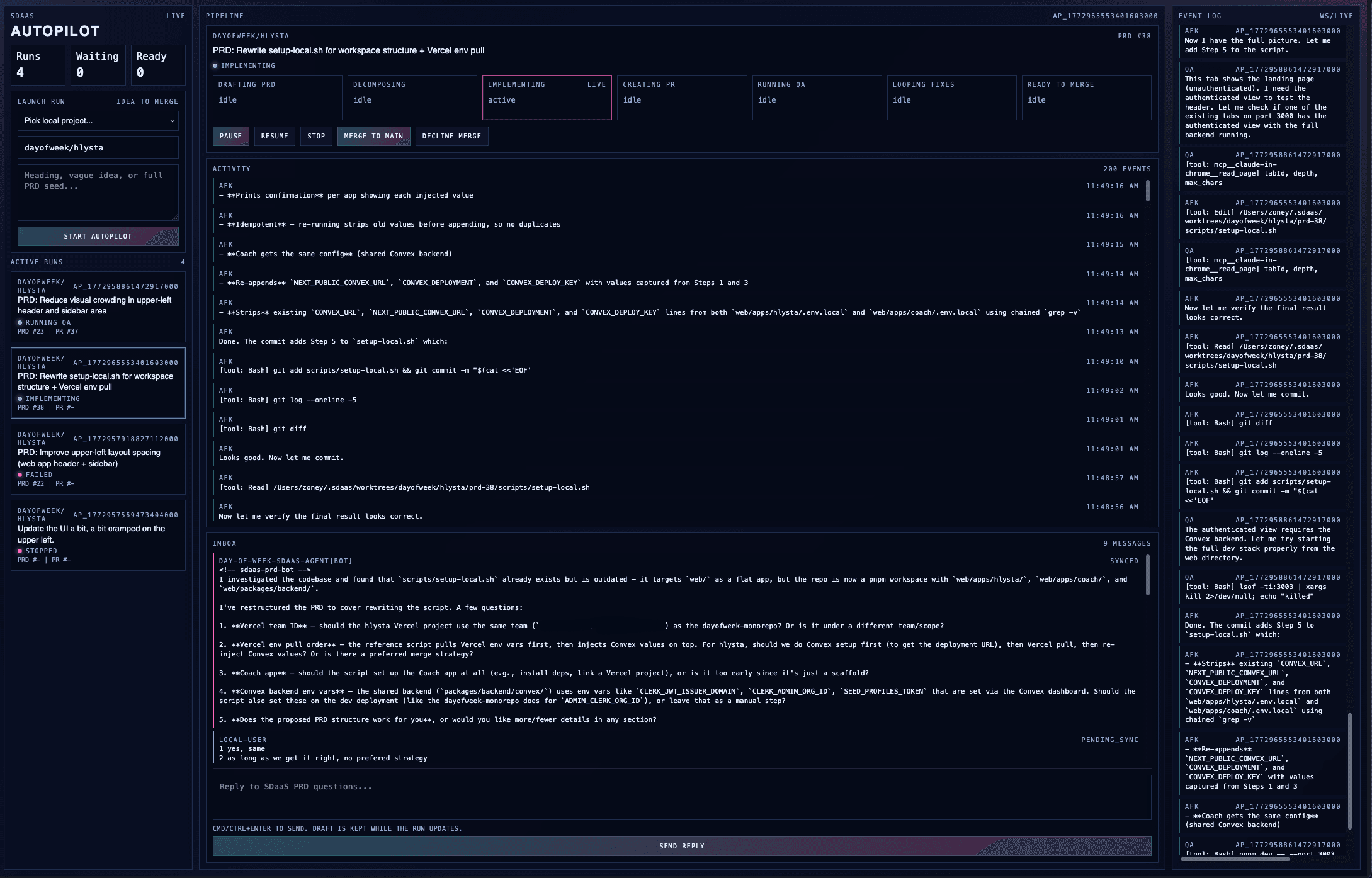Open the Pick local project dropdown
The image size is (1372, 878).
(x=98, y=121)
